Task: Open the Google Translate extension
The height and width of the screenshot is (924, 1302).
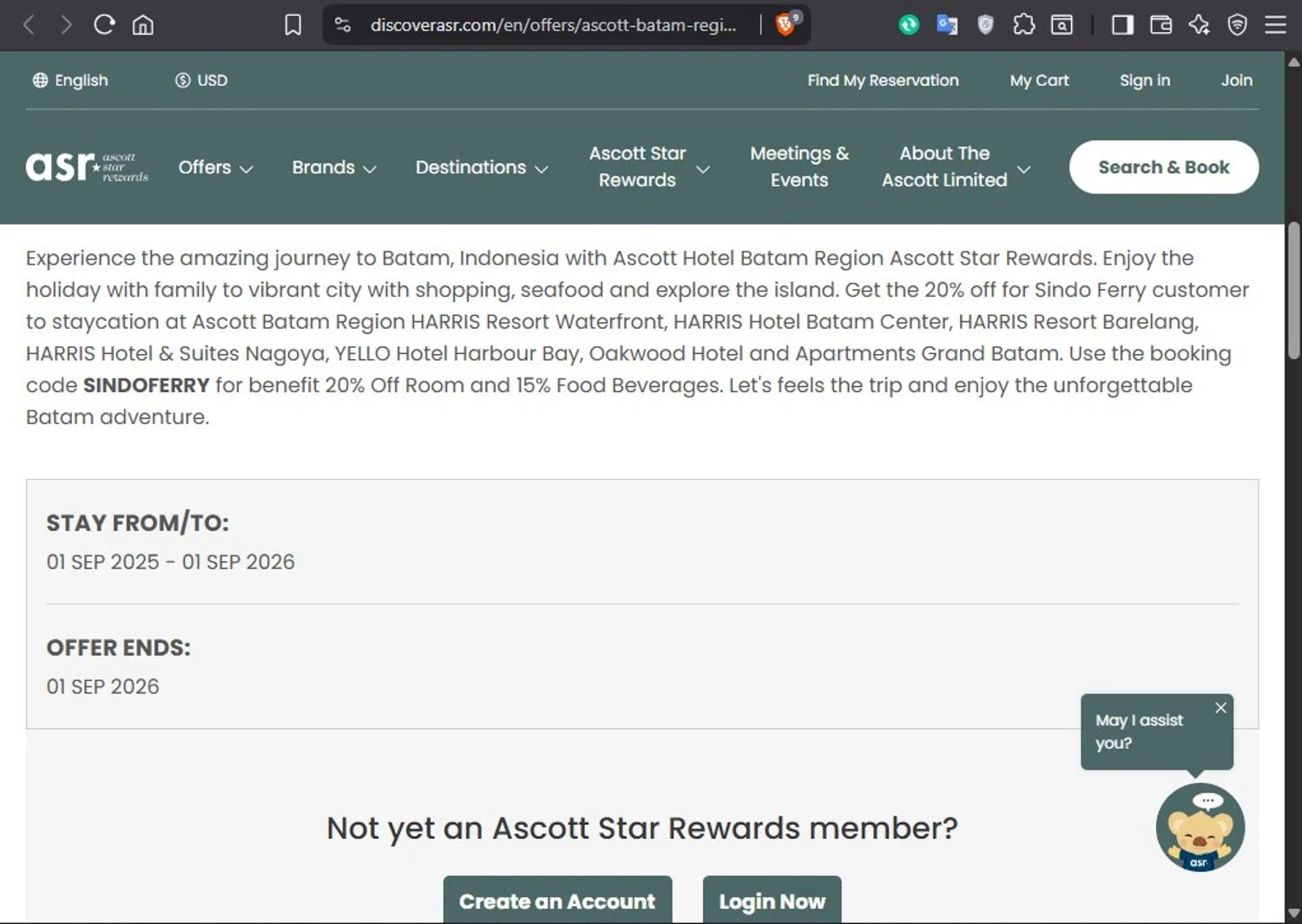Action: (947, 25)
